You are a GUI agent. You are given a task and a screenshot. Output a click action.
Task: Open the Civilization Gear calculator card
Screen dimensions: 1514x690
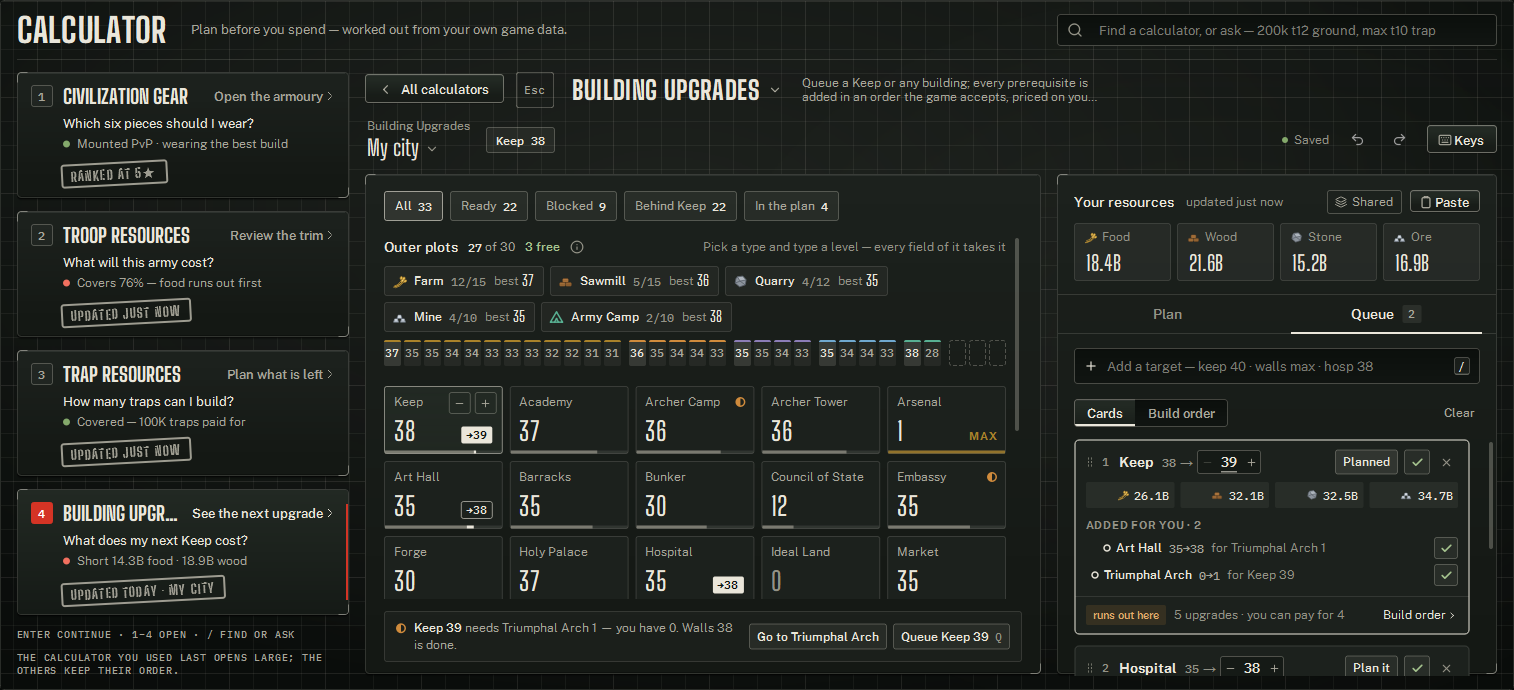point(183,135)
